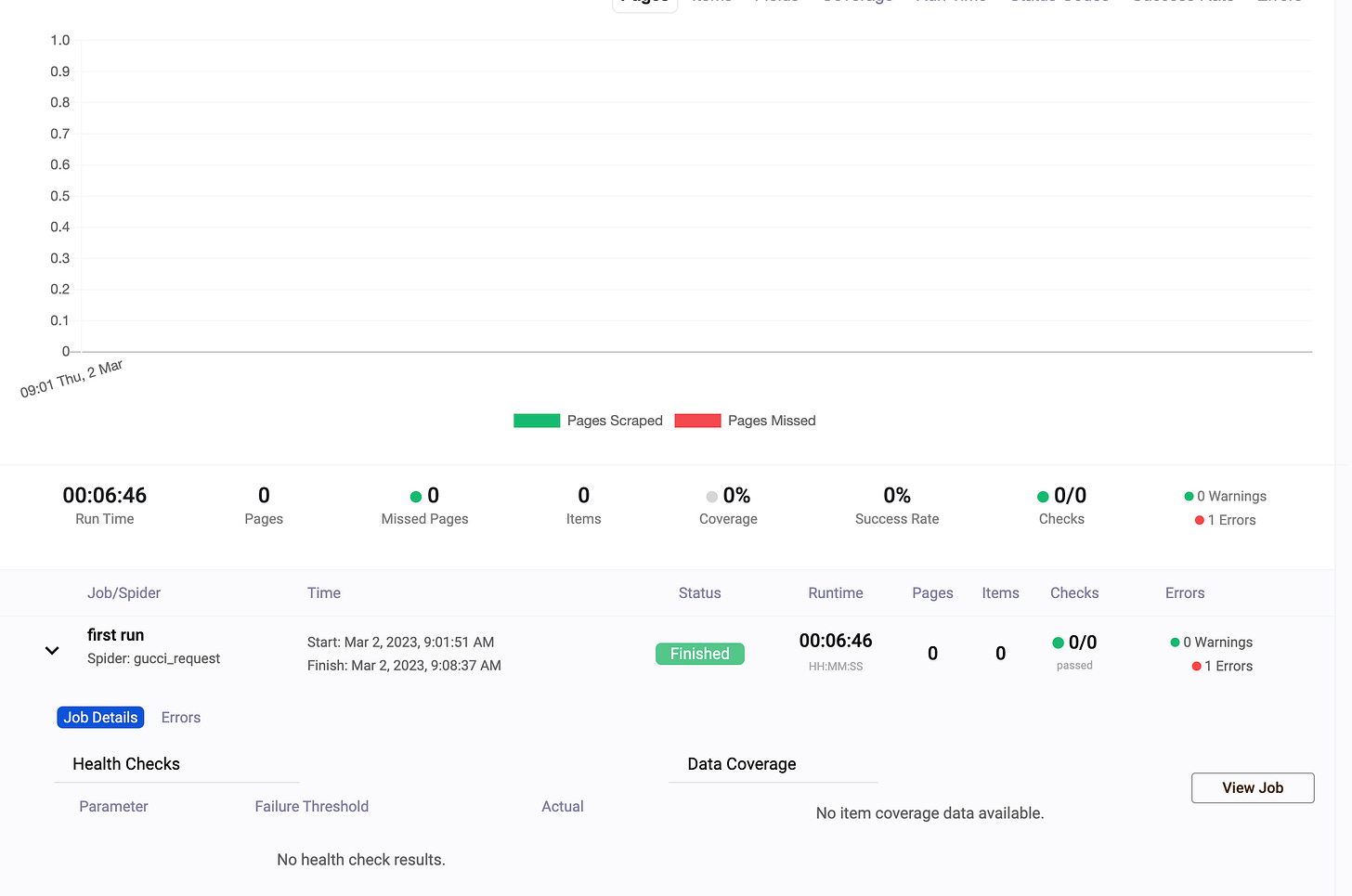Select the Success Rate chart tab

click(x=1183, y=2)
